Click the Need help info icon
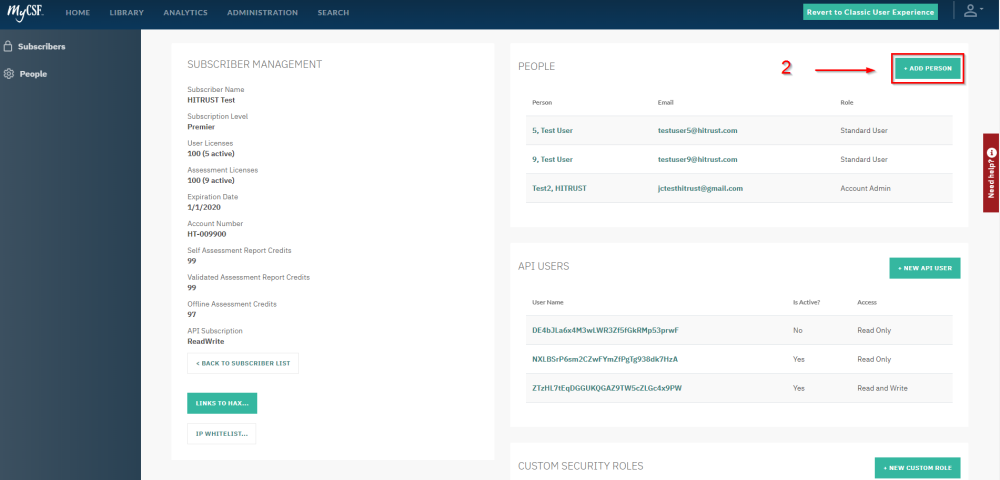1000x480 pixels. click(x=991, y=152)
